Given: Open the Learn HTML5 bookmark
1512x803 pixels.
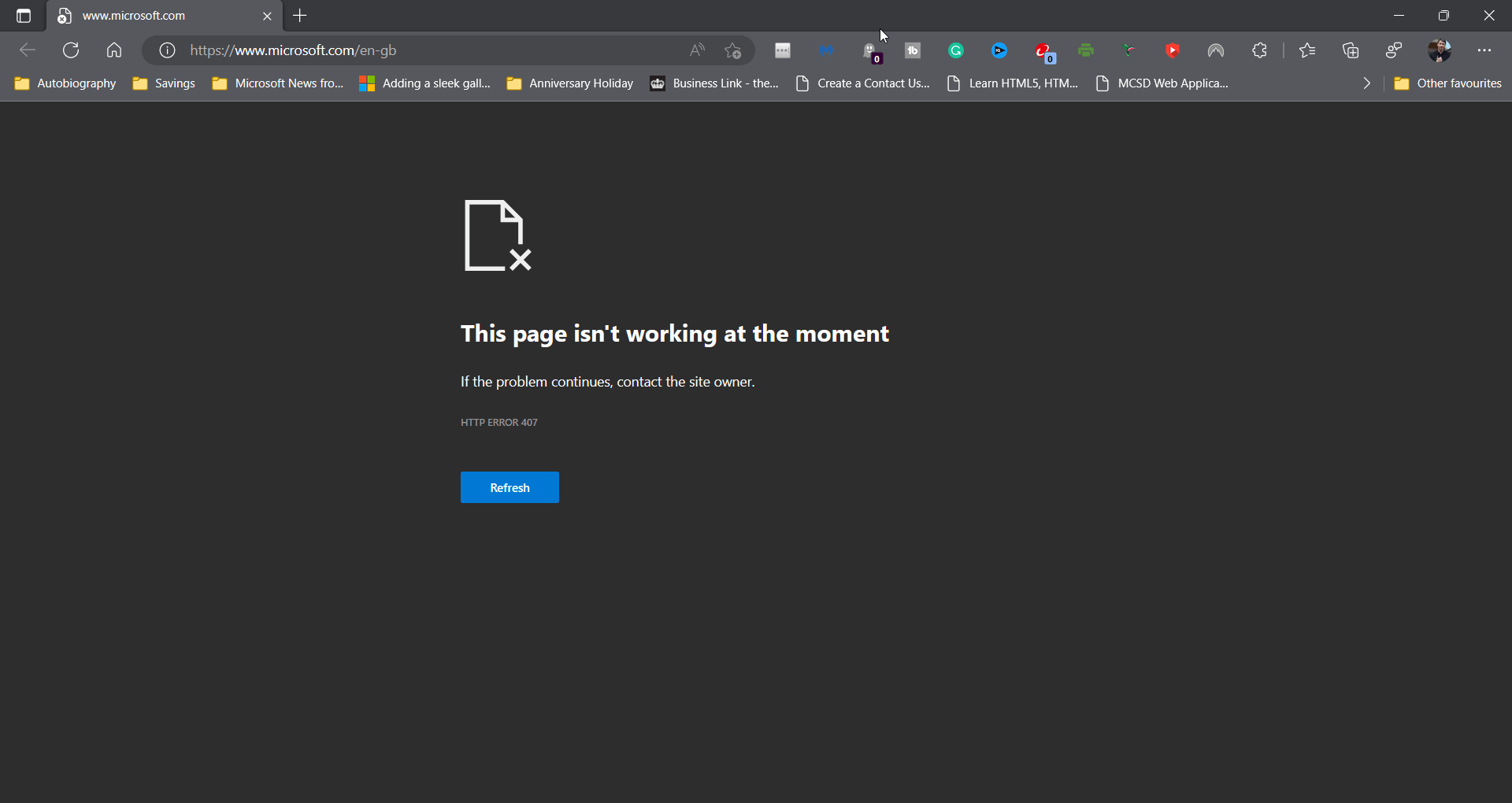Looking at the screenshot, I should click(x=1012, y=83).
